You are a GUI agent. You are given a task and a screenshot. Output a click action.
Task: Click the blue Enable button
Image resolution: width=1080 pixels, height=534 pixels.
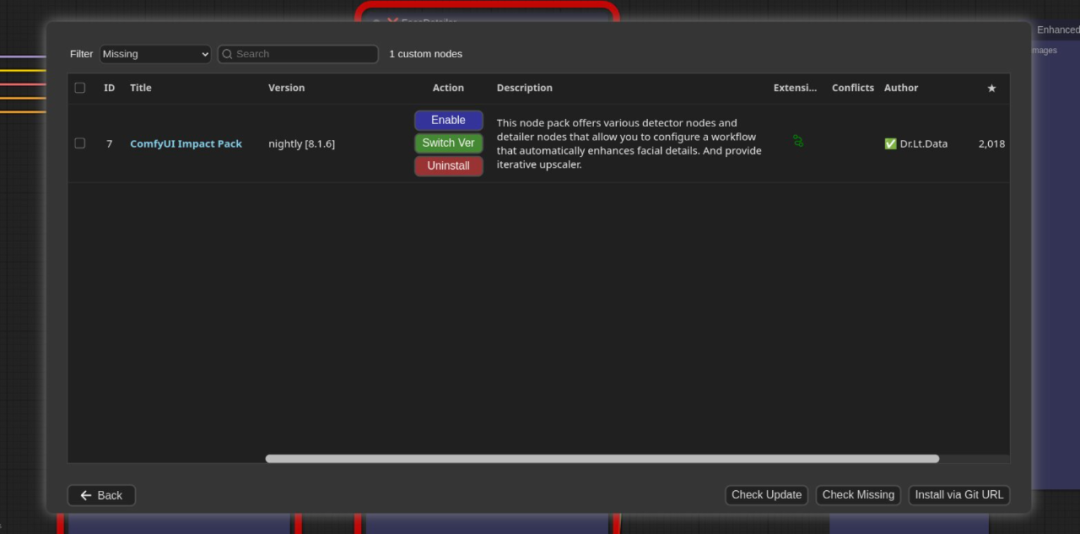coord(448,120)
